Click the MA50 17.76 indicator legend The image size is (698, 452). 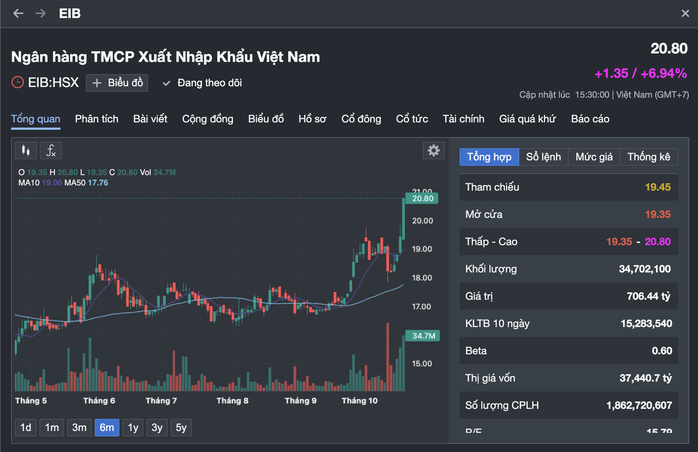(86, 183)
